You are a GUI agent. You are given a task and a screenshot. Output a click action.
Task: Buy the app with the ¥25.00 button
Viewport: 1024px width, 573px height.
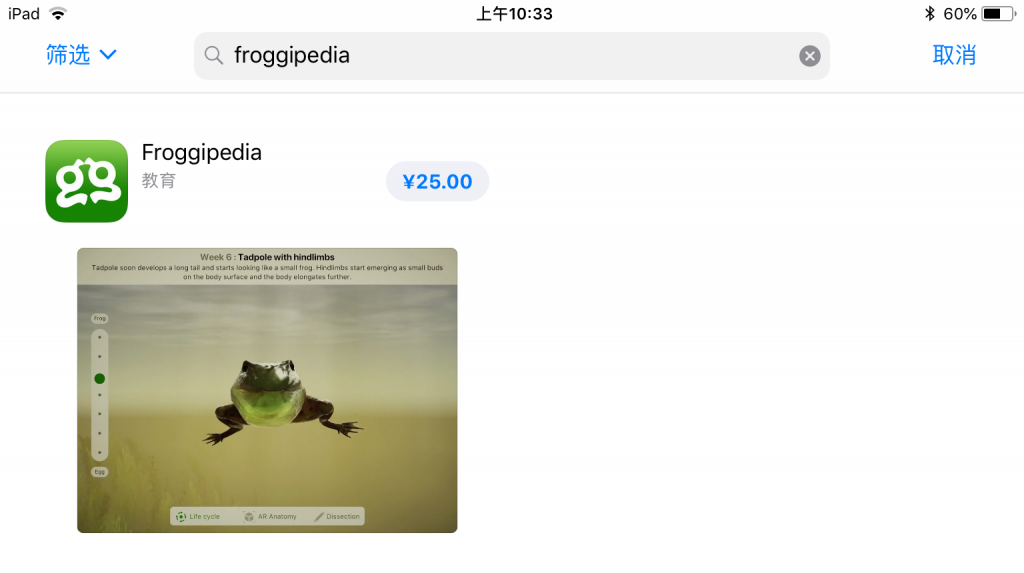coord(437,181)
